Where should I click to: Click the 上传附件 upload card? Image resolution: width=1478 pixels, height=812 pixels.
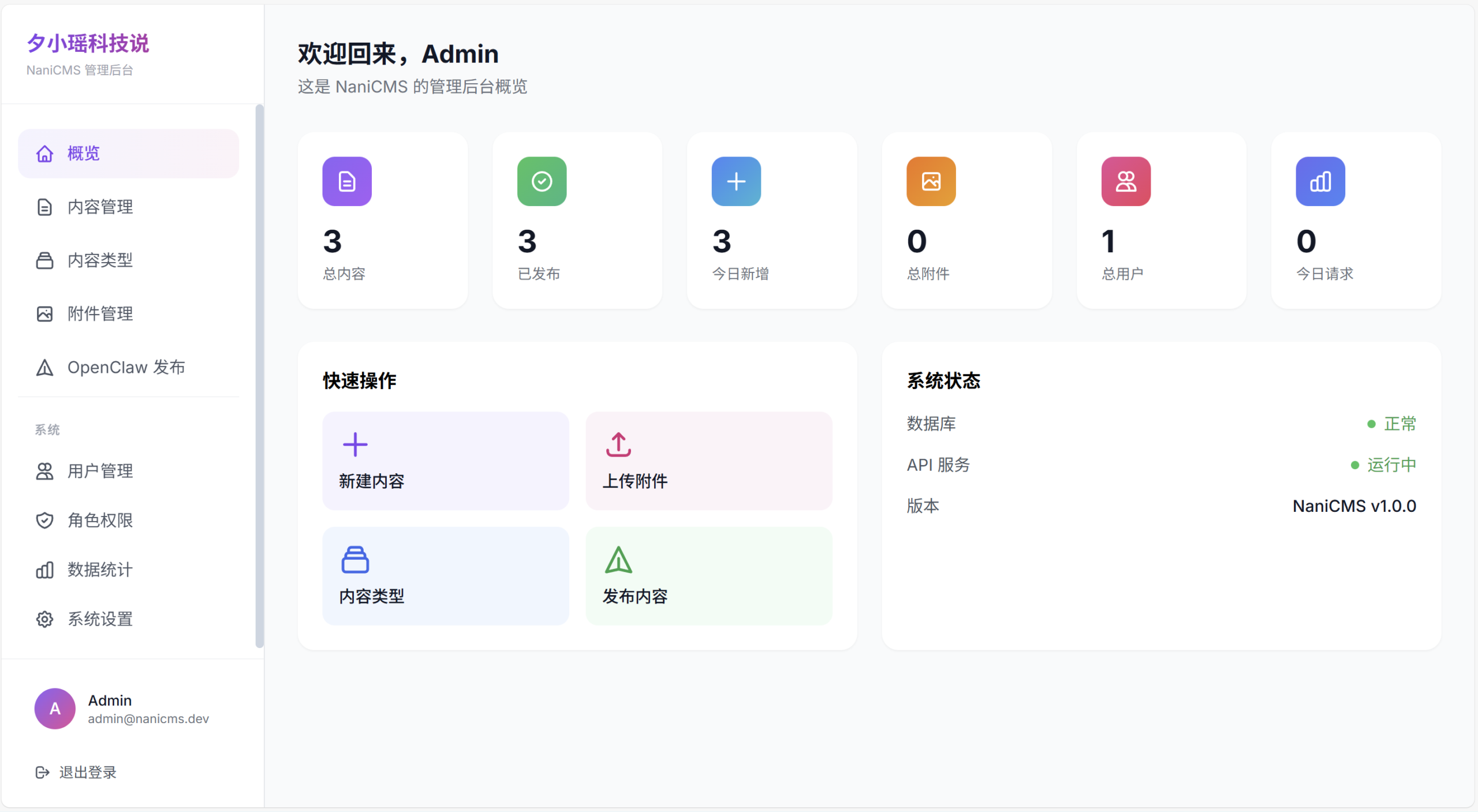(708, 461)
